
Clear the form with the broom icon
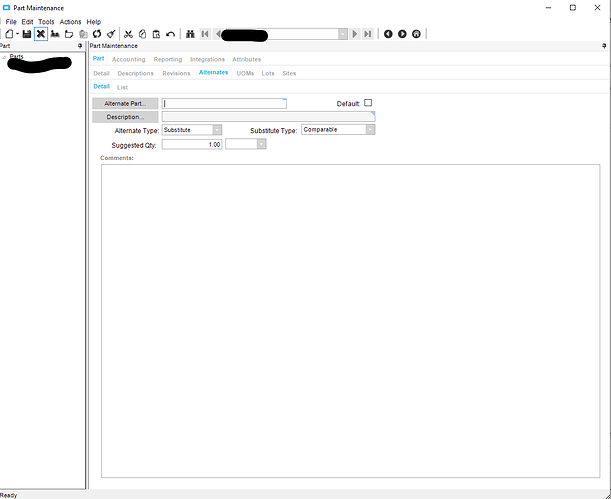111,34
